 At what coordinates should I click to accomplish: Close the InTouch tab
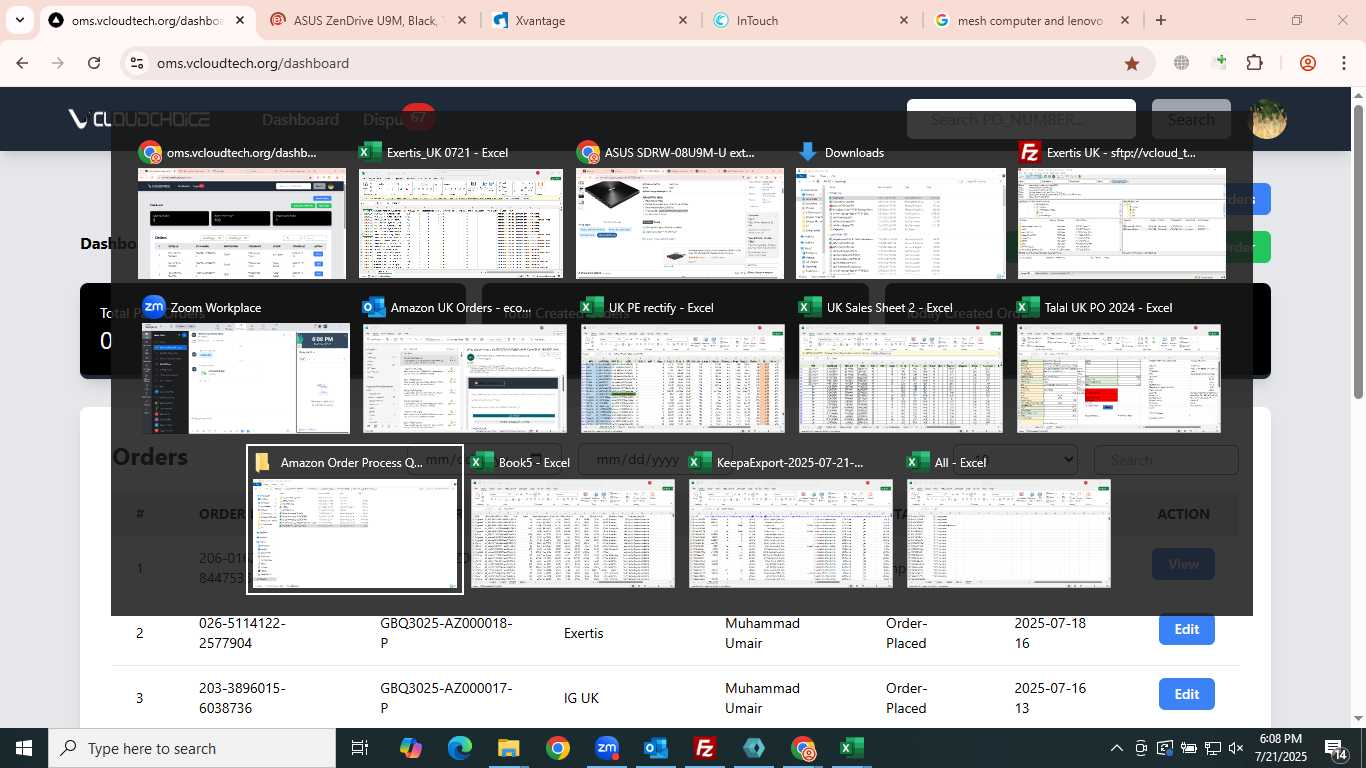[904, 20]
